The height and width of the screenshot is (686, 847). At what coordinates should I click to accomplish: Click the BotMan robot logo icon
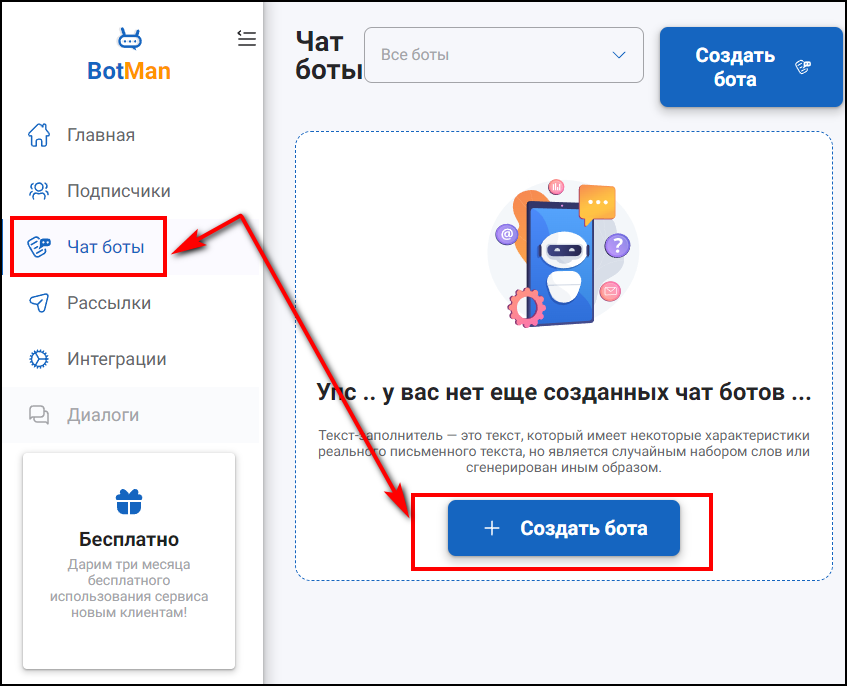pos(130,38)
